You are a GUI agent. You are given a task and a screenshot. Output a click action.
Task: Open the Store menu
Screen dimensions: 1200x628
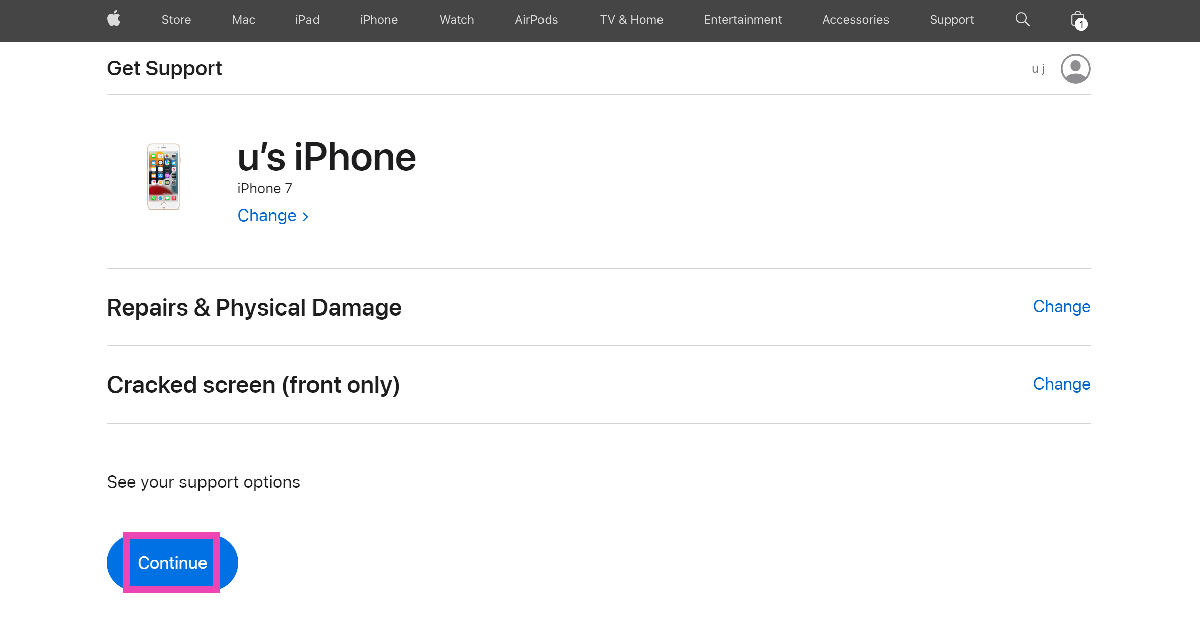tap(176, 20)
